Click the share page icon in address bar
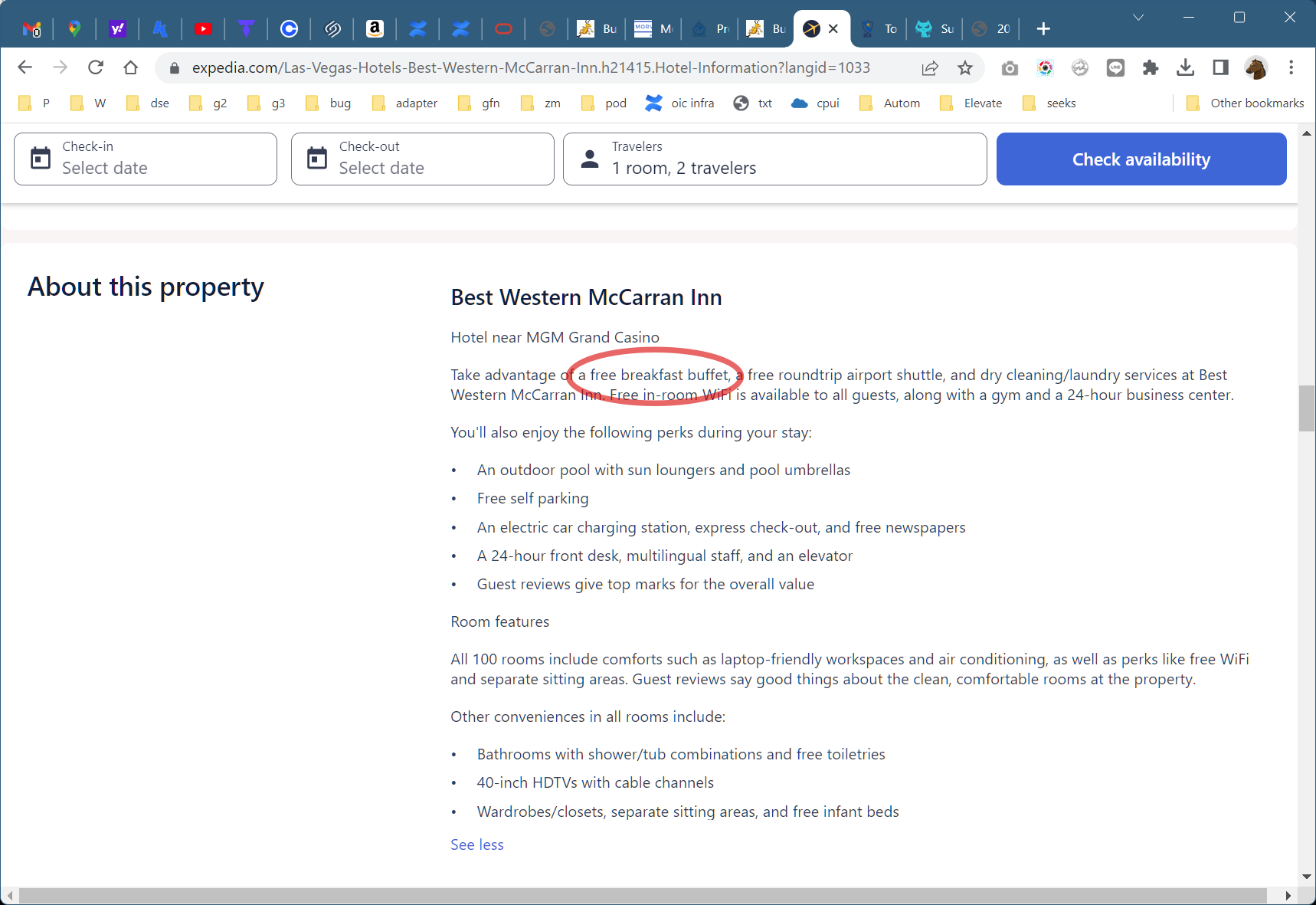 pos(930,68)
